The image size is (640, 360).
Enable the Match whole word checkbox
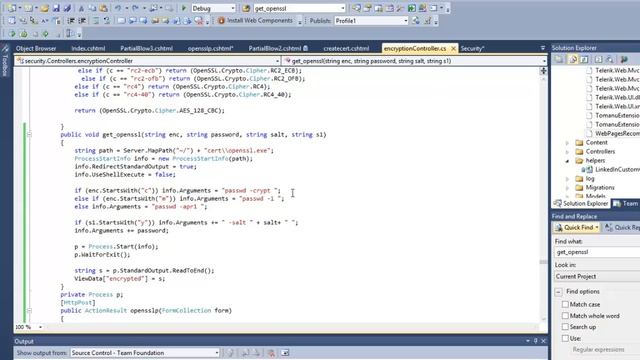click(x=565, y=316)
